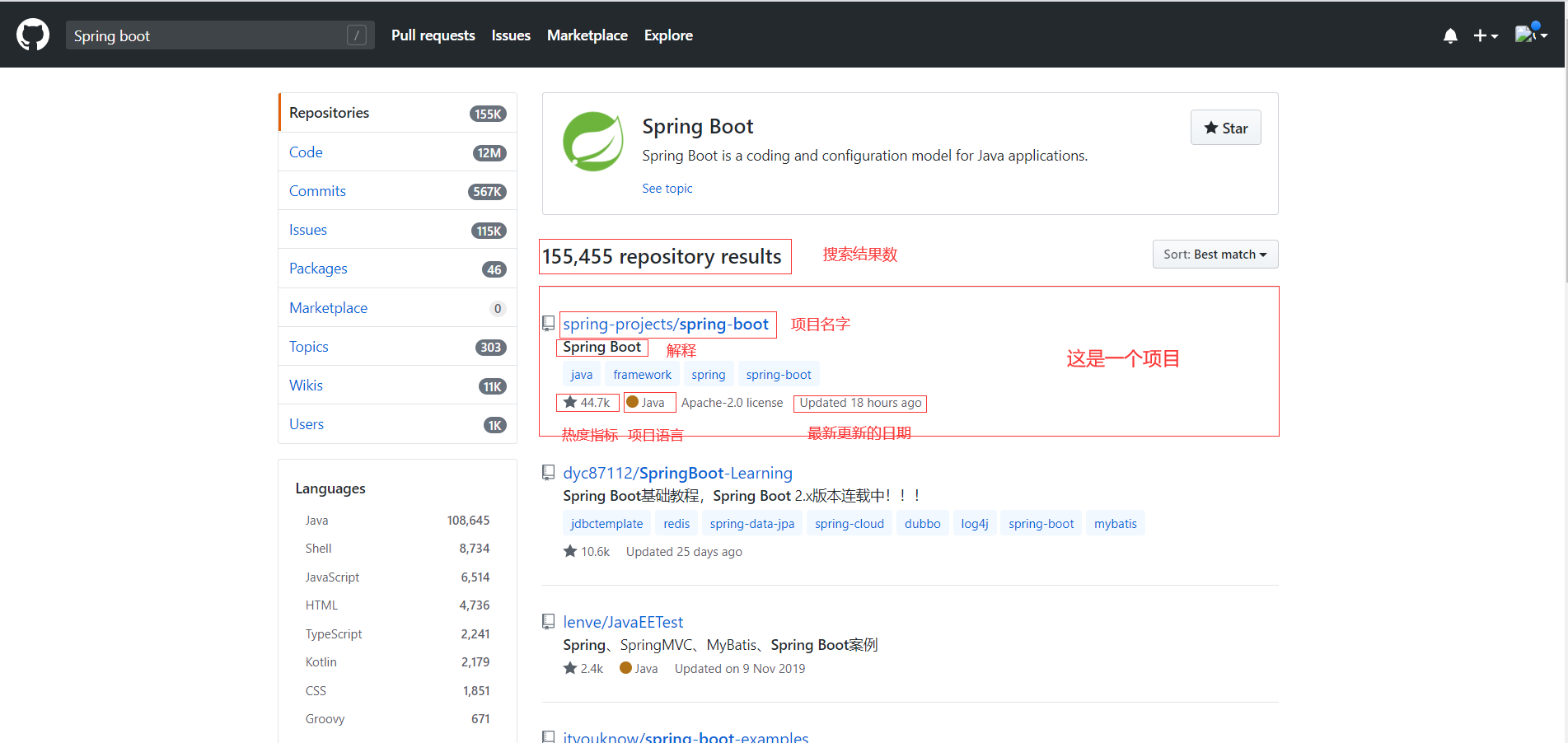Viewport: 1568px width, 743px height.
Task: Click the redis topic tag
Action: coord(677,524)
